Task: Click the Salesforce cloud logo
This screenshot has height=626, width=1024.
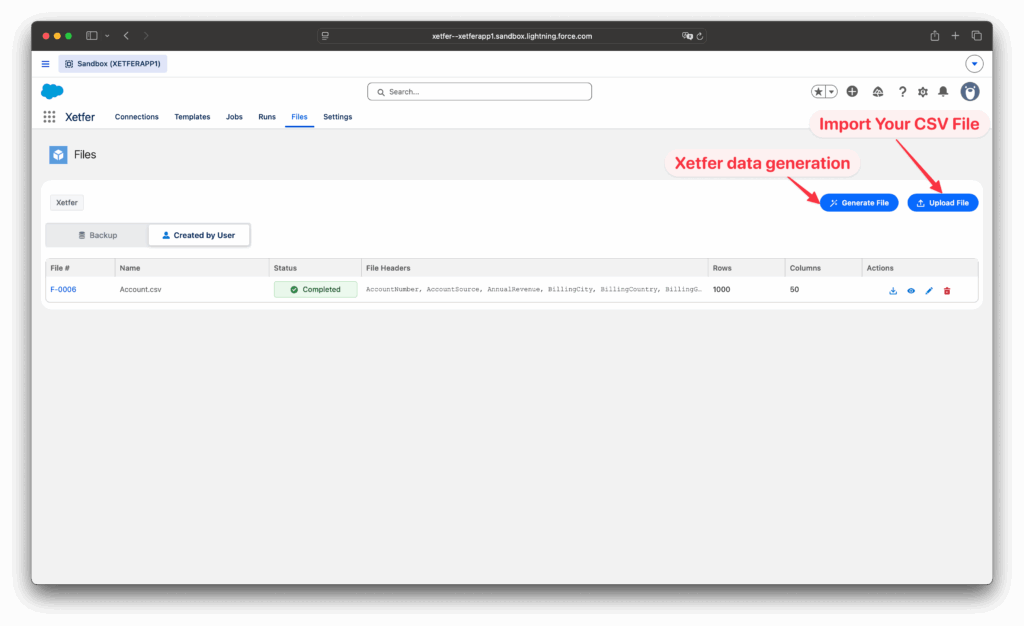Action: click(x=52, y=91)
